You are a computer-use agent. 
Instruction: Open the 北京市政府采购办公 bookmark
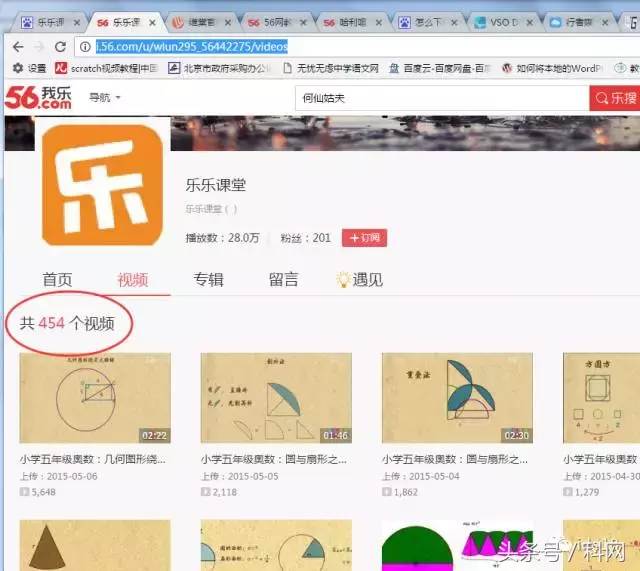[220, 68]
